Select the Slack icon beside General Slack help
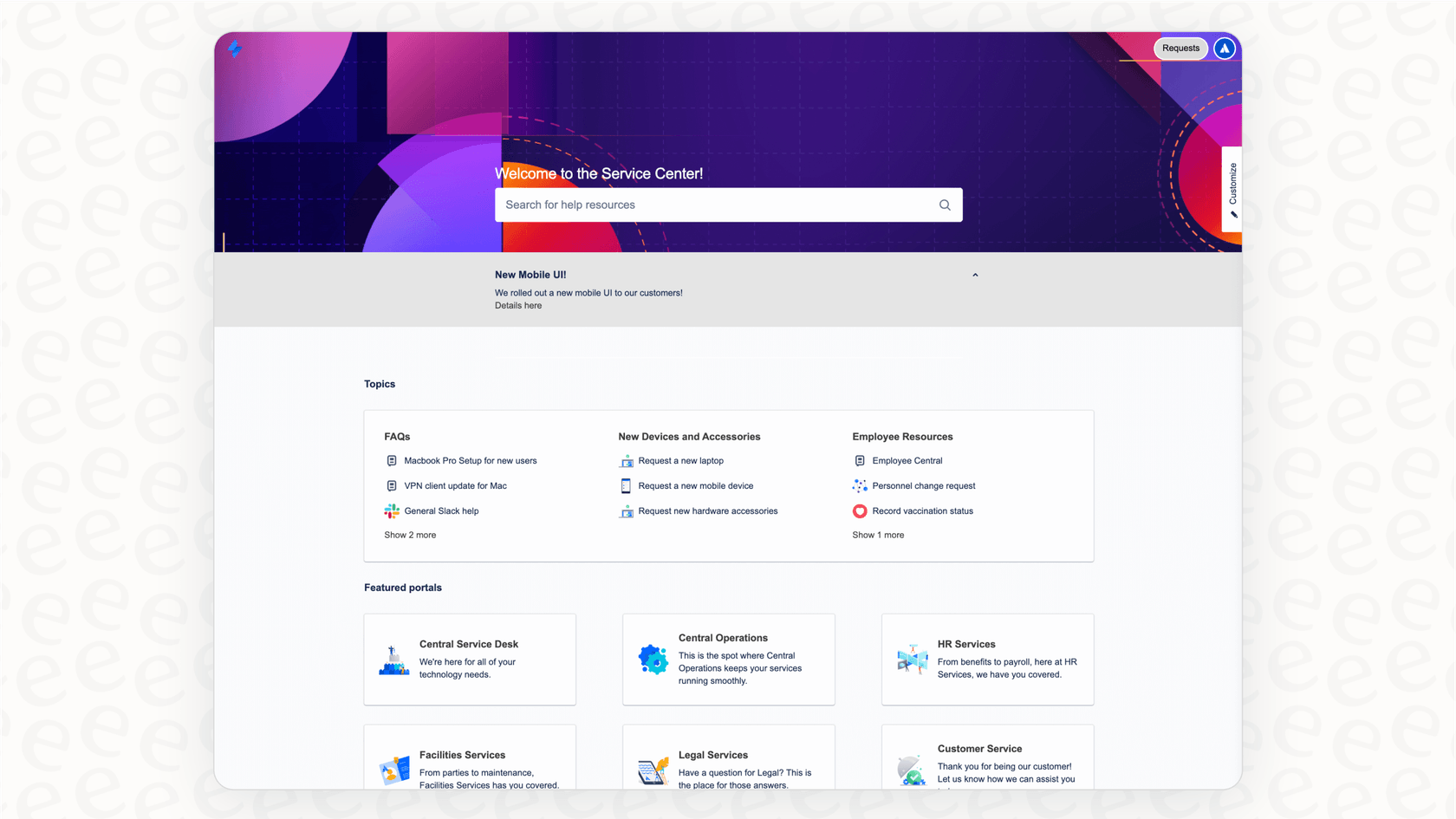The height and width of the screenshot is (819, 1456). 392,510
